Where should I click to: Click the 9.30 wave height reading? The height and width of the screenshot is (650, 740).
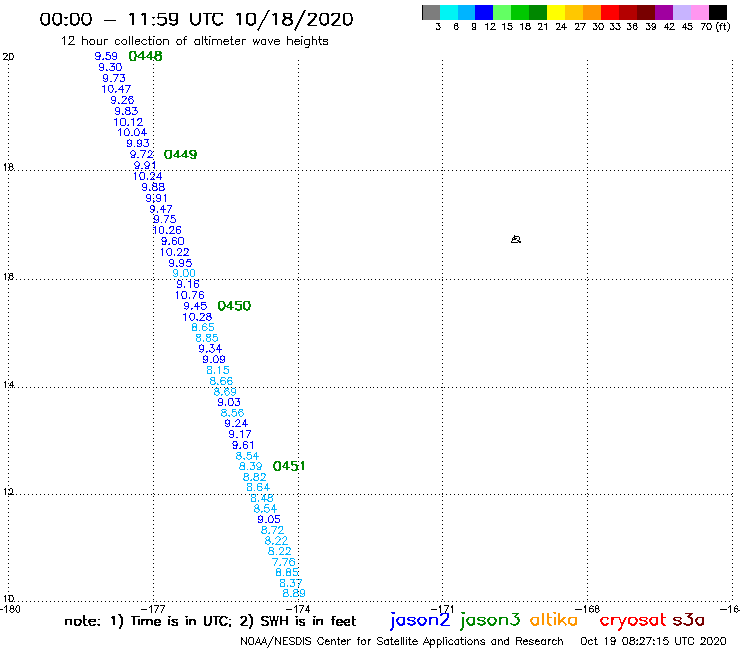[x=110, y=67]
